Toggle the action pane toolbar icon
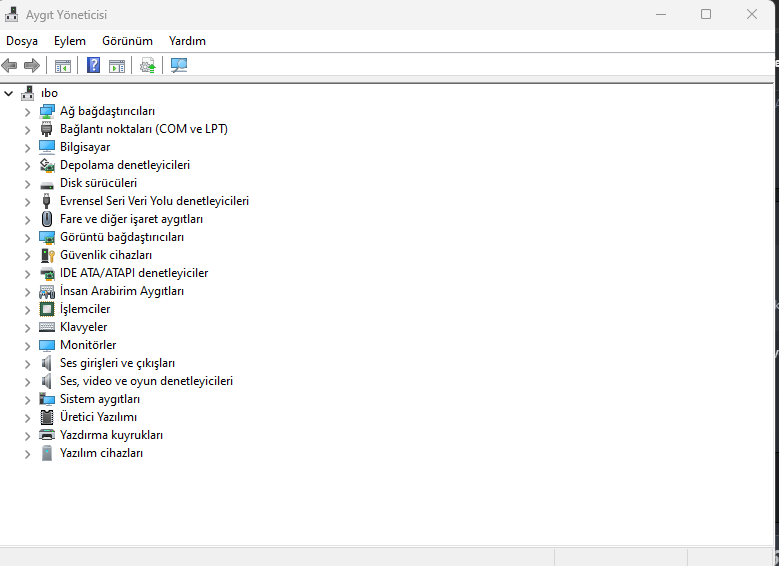 (x=117, y=66)
